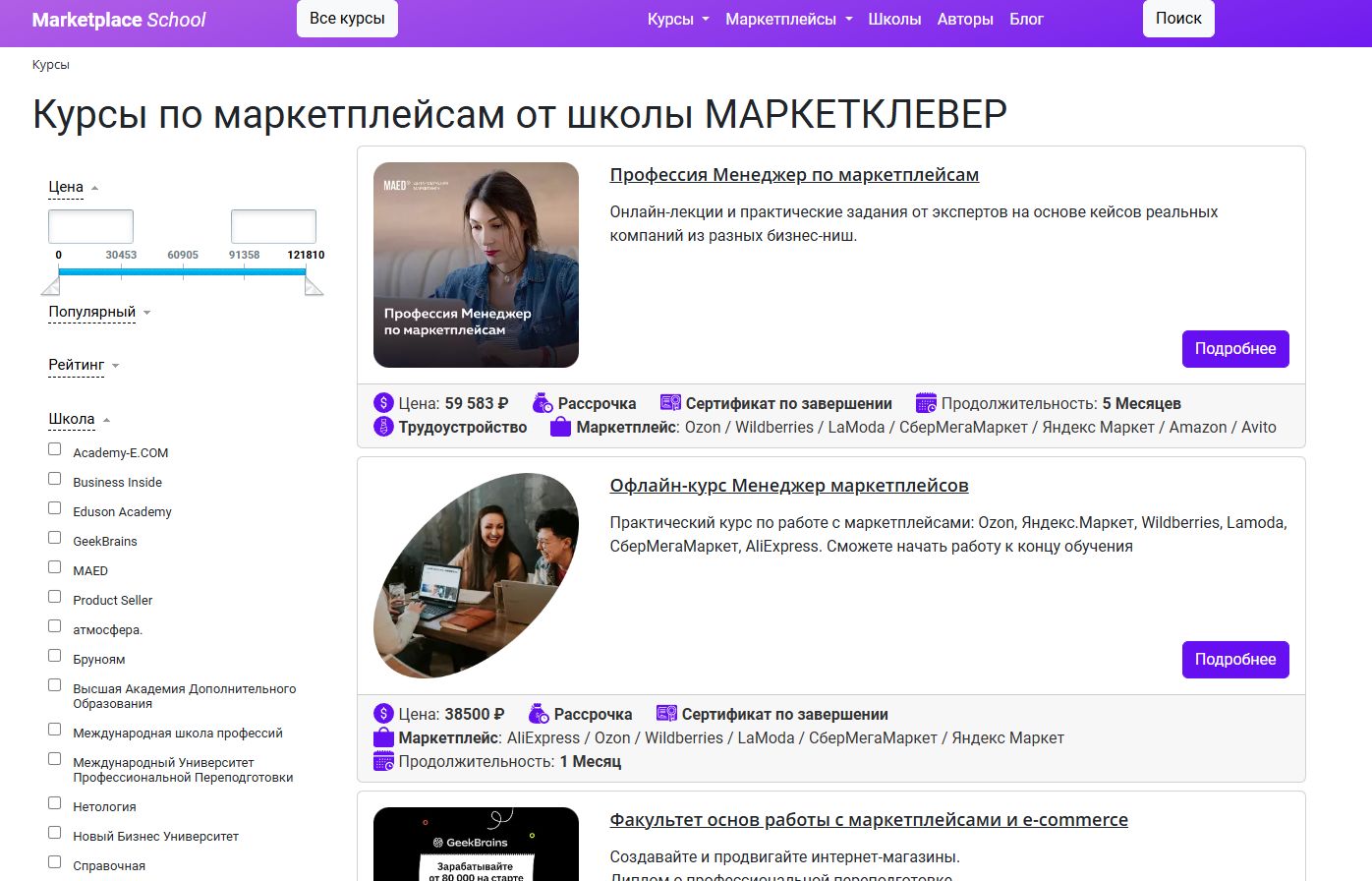Screen dimensions: 1372x881
Task: Click the calendar duration icon beside 5 Месяцев
Action: tap(926, 403)
